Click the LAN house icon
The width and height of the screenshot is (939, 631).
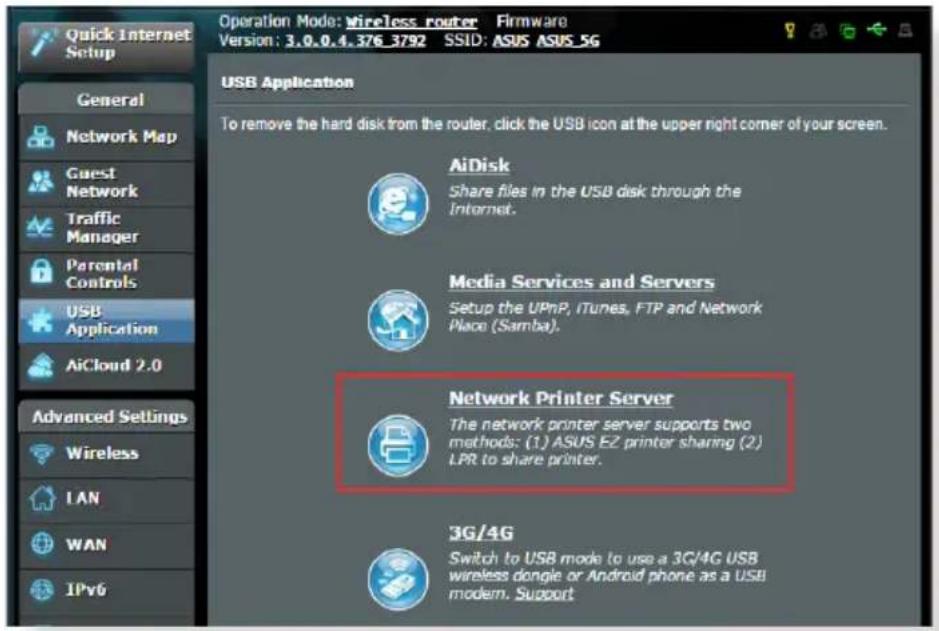point(41,498)
